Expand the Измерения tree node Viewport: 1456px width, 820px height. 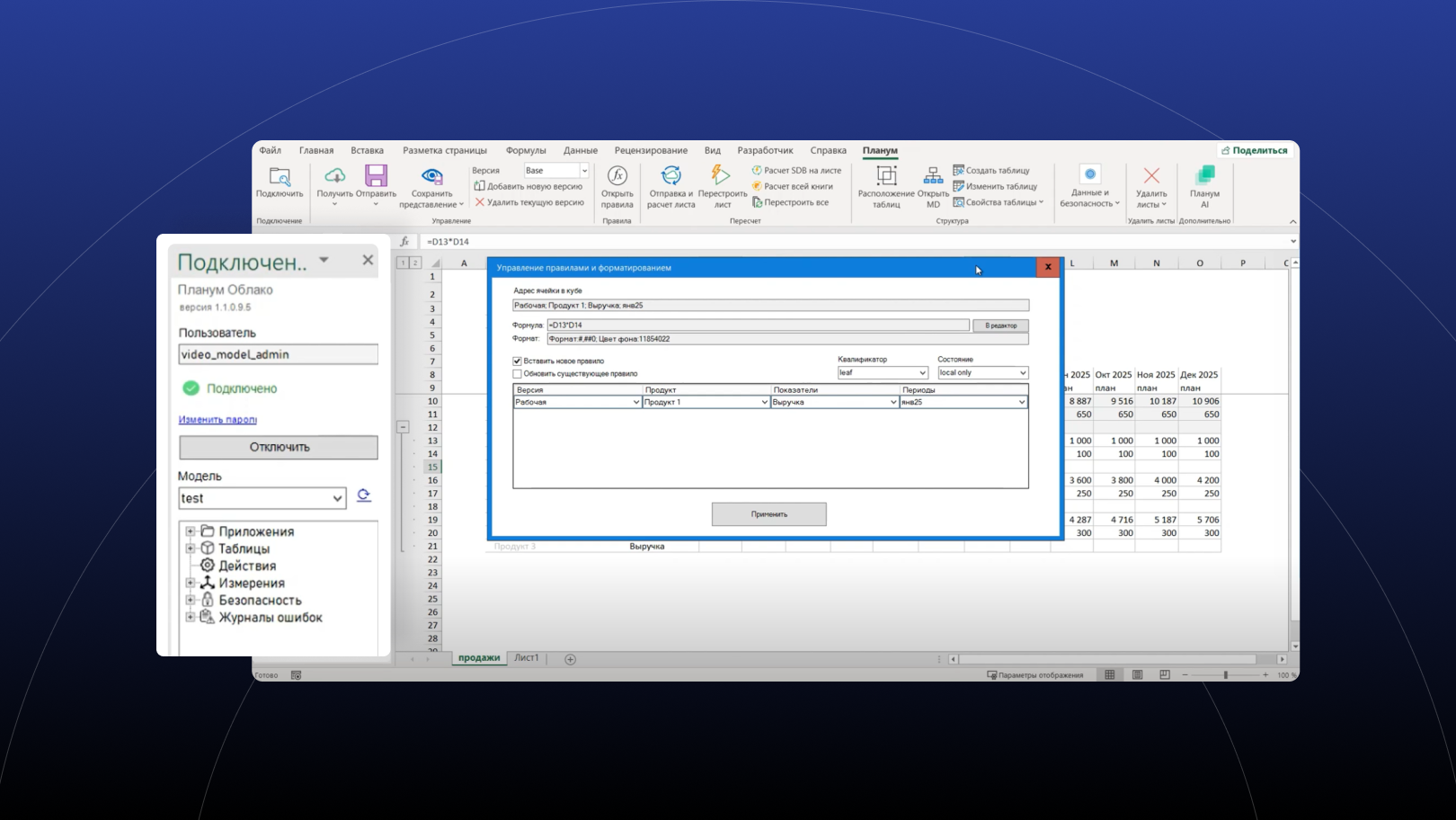coord(190,583)
